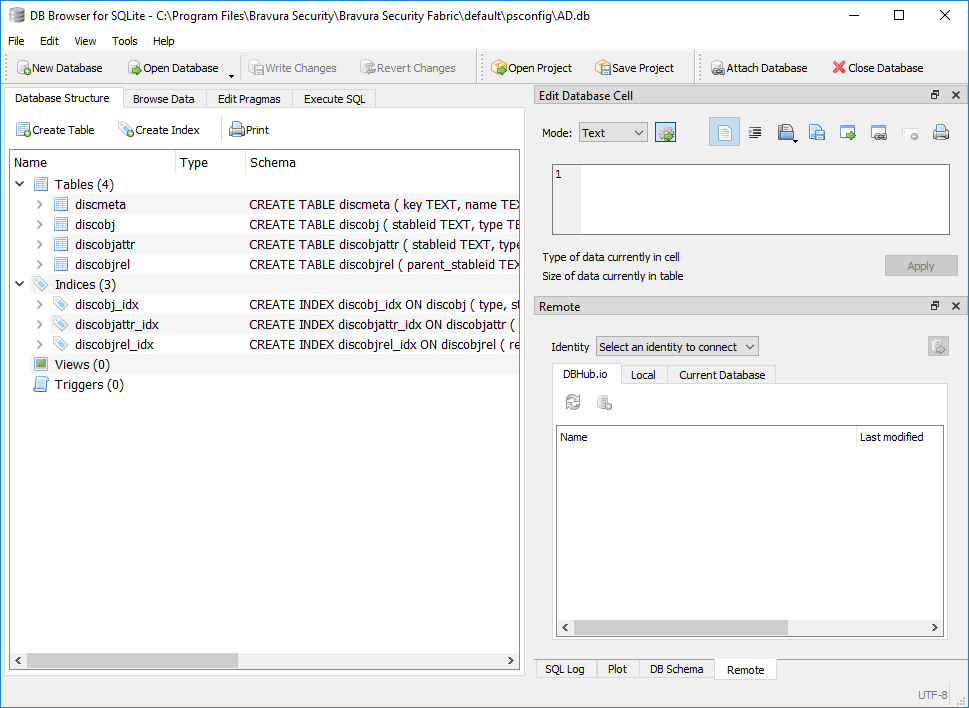Clone a database from a link

[605, 402]
